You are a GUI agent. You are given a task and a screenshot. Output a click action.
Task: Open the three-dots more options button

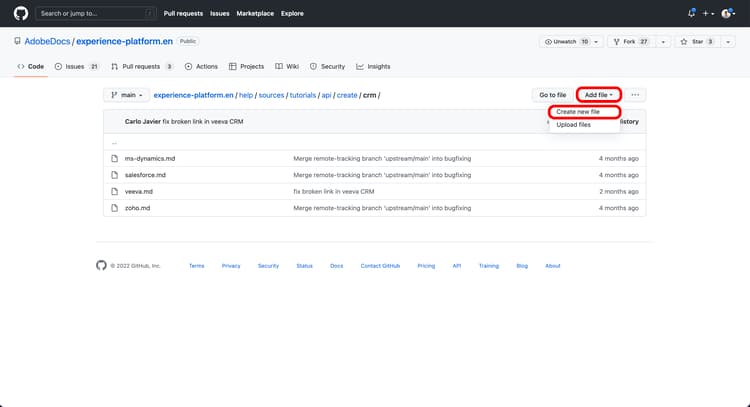coord(635,95)
